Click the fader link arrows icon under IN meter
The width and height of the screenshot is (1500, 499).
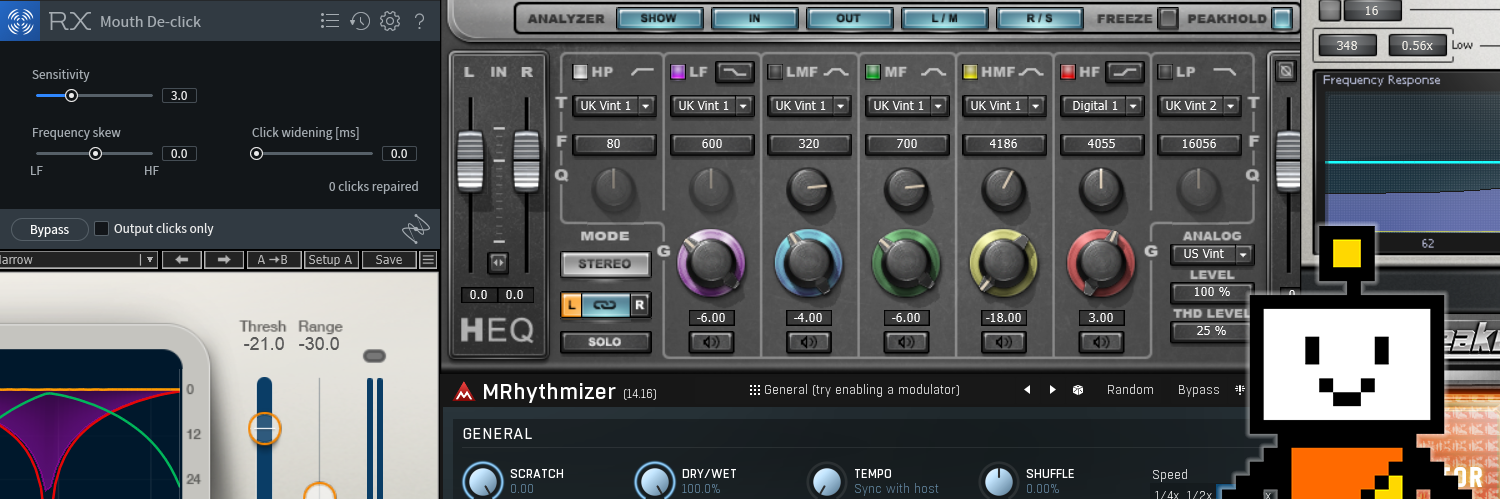click(x=498, y=263)
